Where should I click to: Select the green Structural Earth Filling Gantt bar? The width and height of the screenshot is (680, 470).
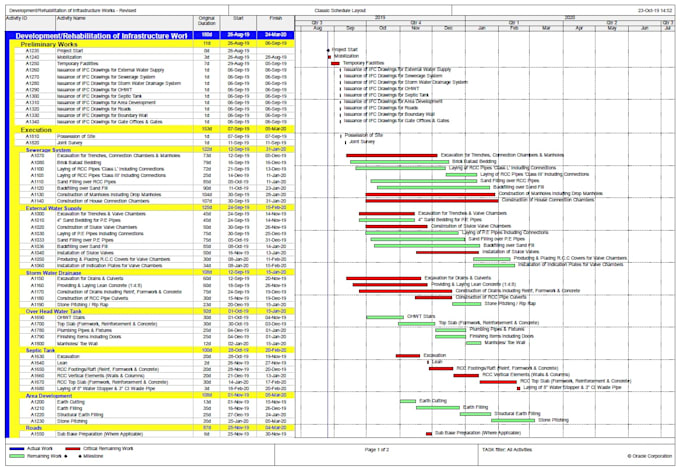pyautogui.click(x=476, y=414)
